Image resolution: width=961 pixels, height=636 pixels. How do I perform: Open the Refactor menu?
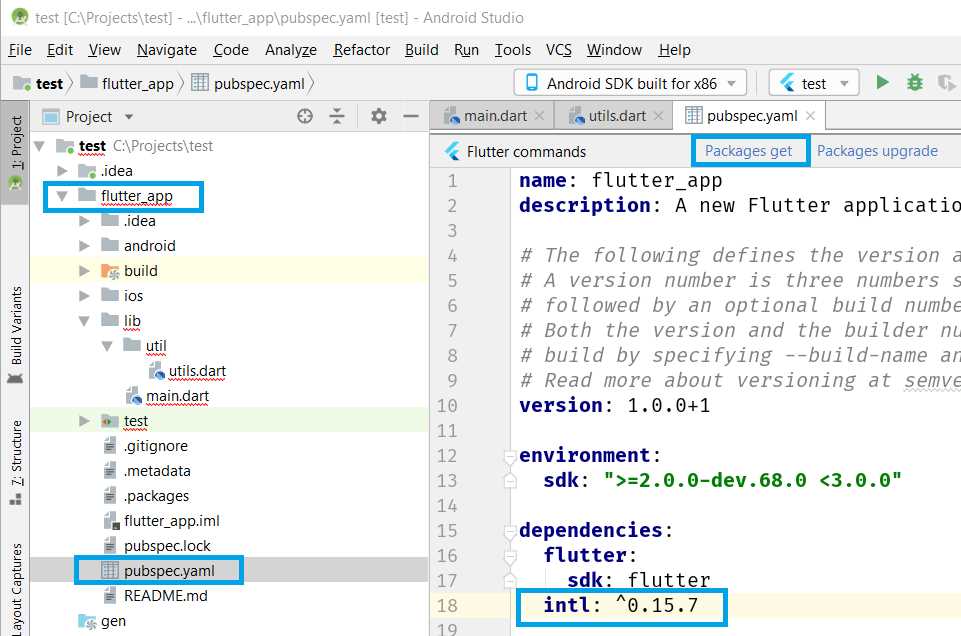360,50
